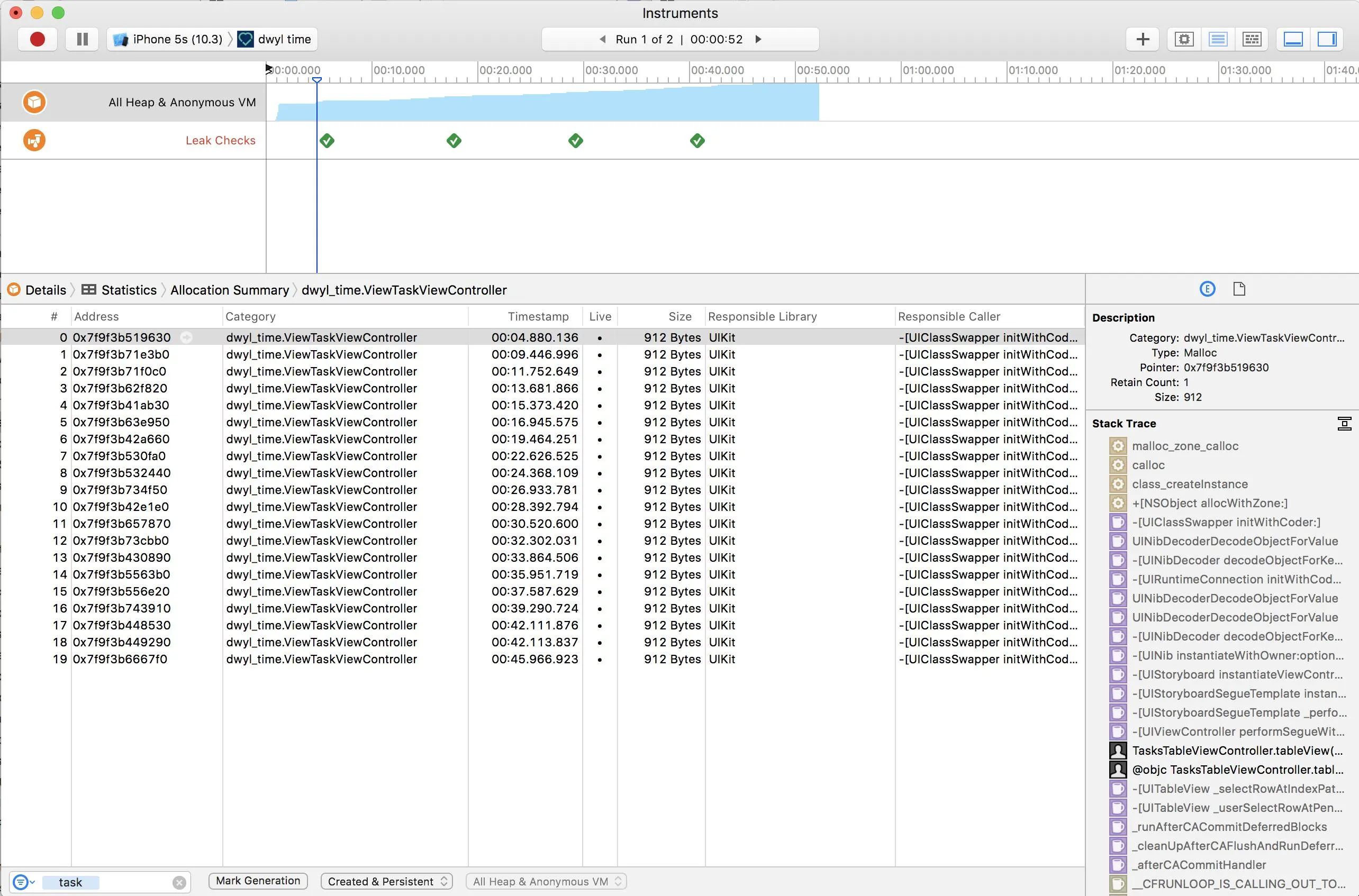Go to next run arrow
Screen dimensions: 1359x896
(x=759, y=40)
